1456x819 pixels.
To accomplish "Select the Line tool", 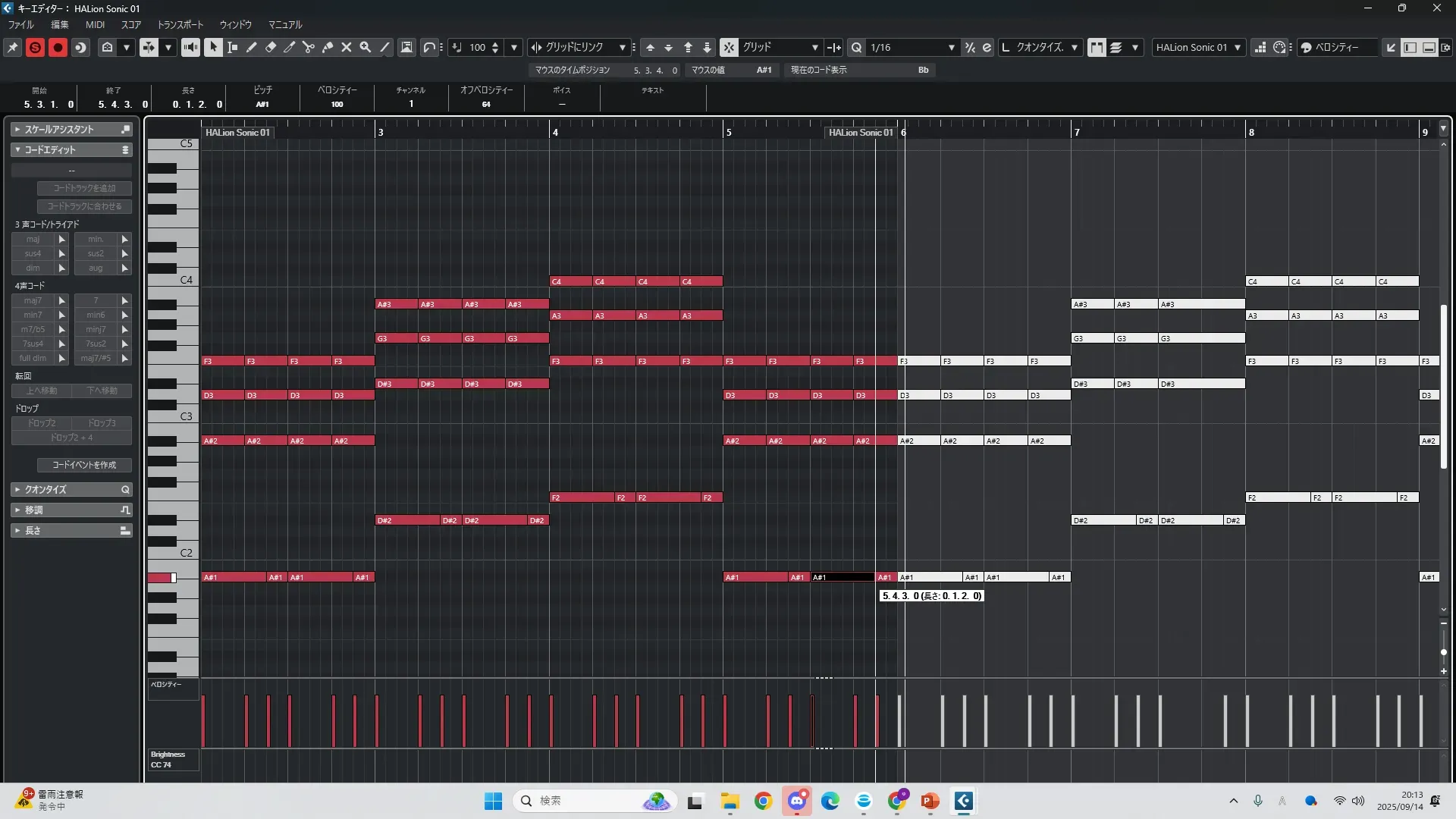I will (x=385, y=47).
